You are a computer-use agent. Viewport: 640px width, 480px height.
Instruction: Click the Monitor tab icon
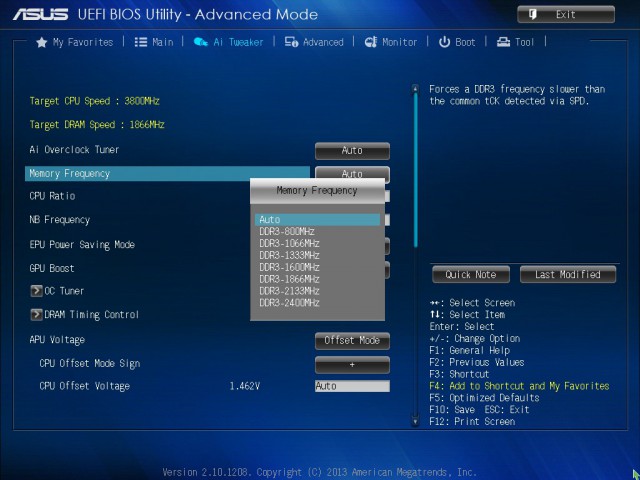tap(371, 42)
